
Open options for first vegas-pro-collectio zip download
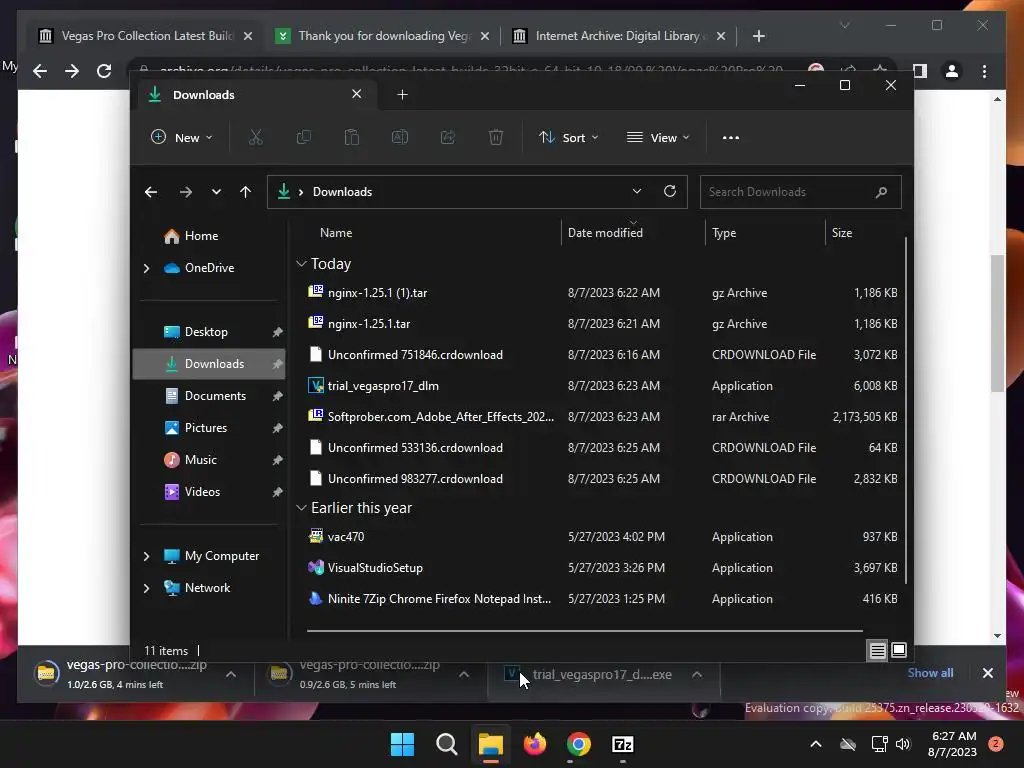click(231, 675)
